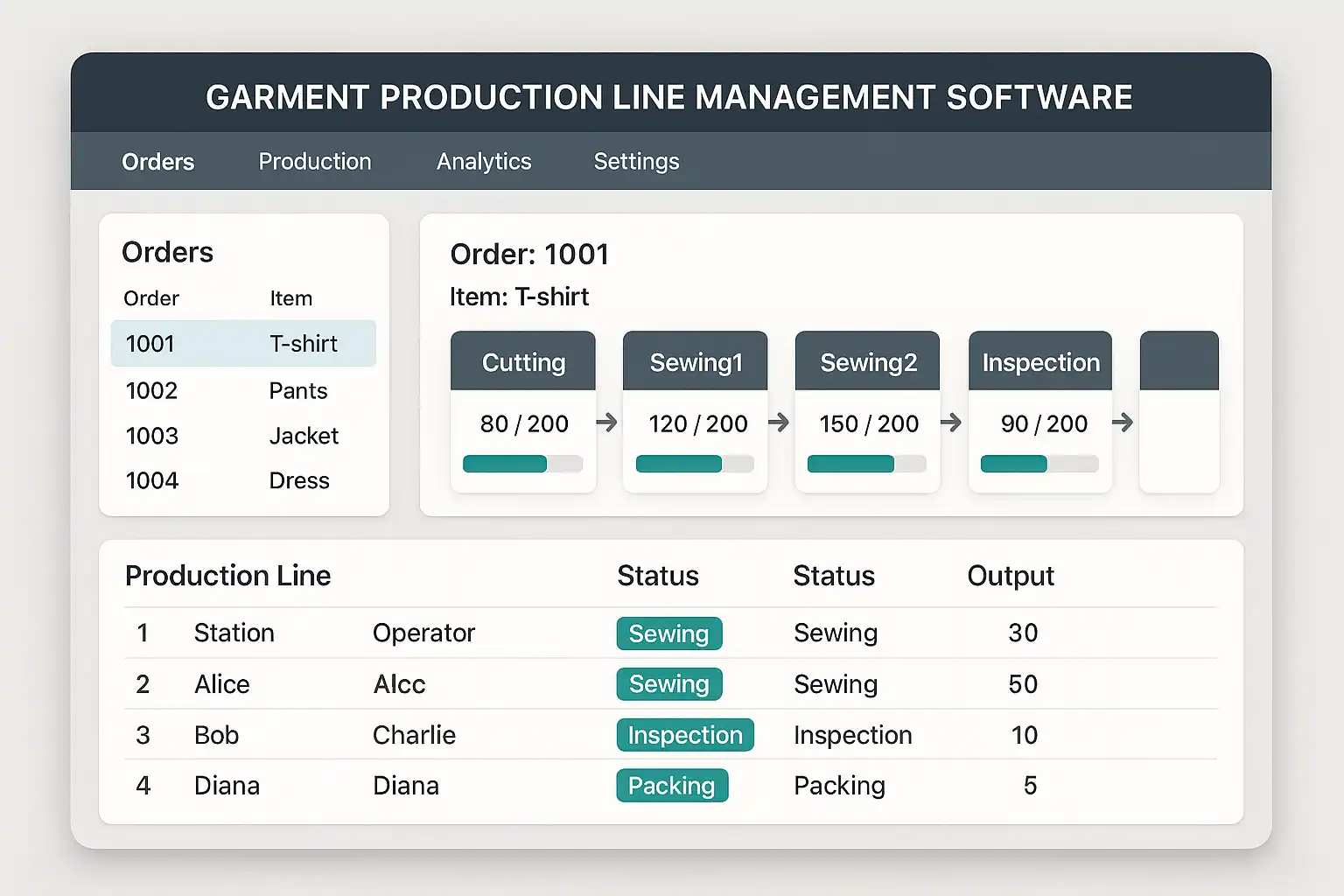Select order 1002 Pants
The image size is (1344, 896).
pyautogui.click(x=243, y=390)
